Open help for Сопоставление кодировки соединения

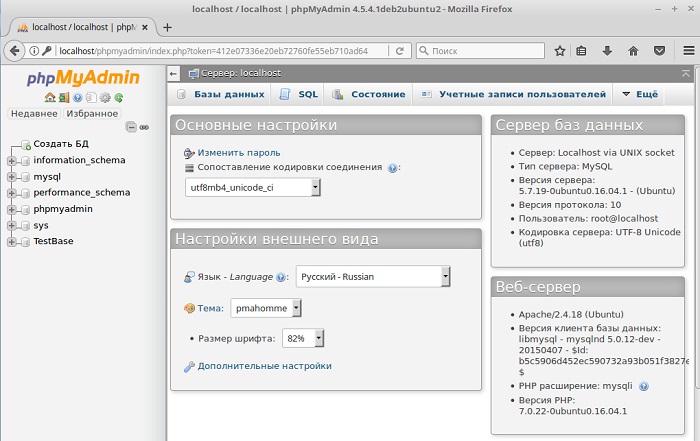point(392,168)
